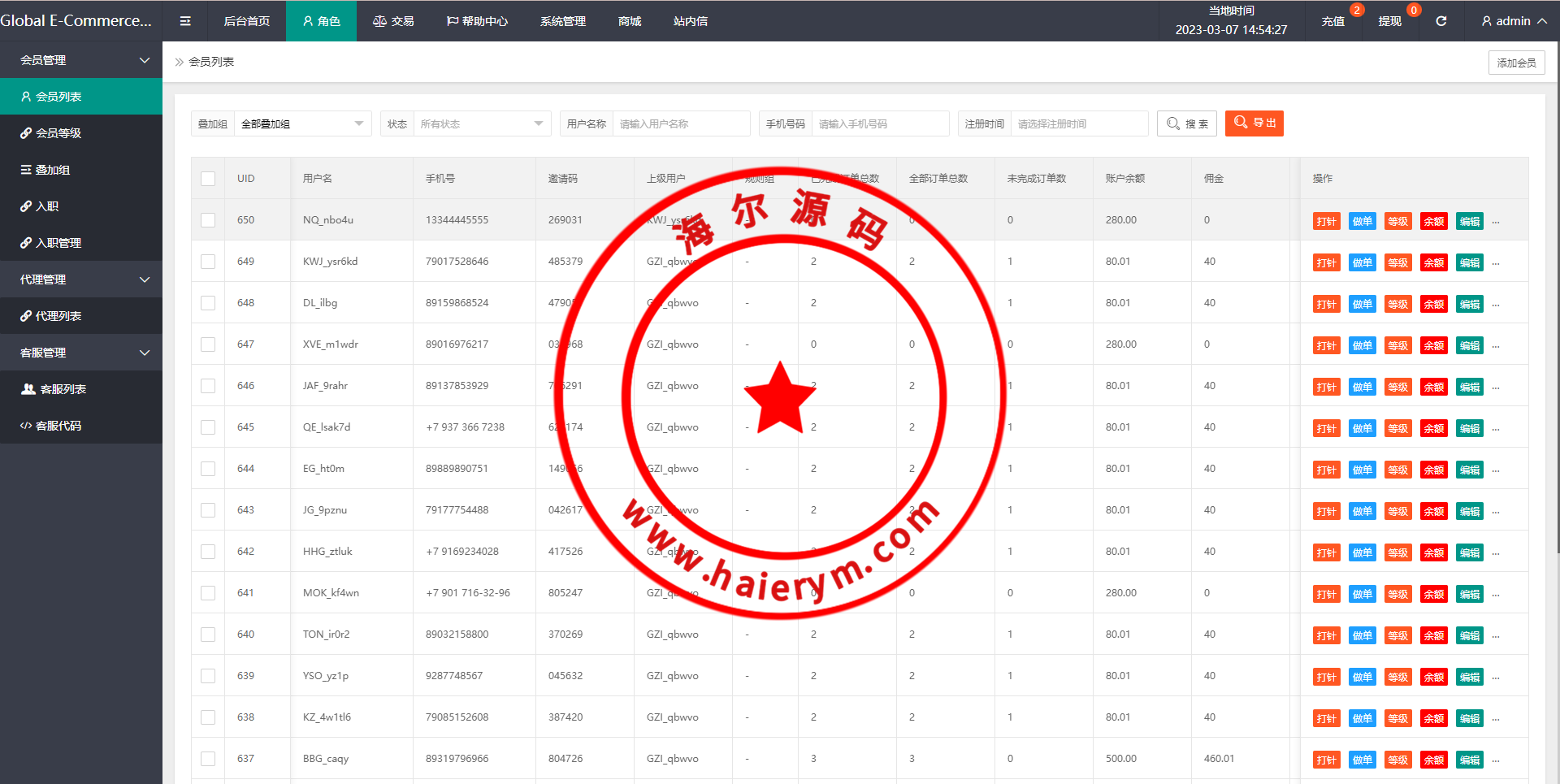This screenshot has width=1560, height=784.
Task: Click the refresh icon in top bar
Action: tap(1441, 21)
